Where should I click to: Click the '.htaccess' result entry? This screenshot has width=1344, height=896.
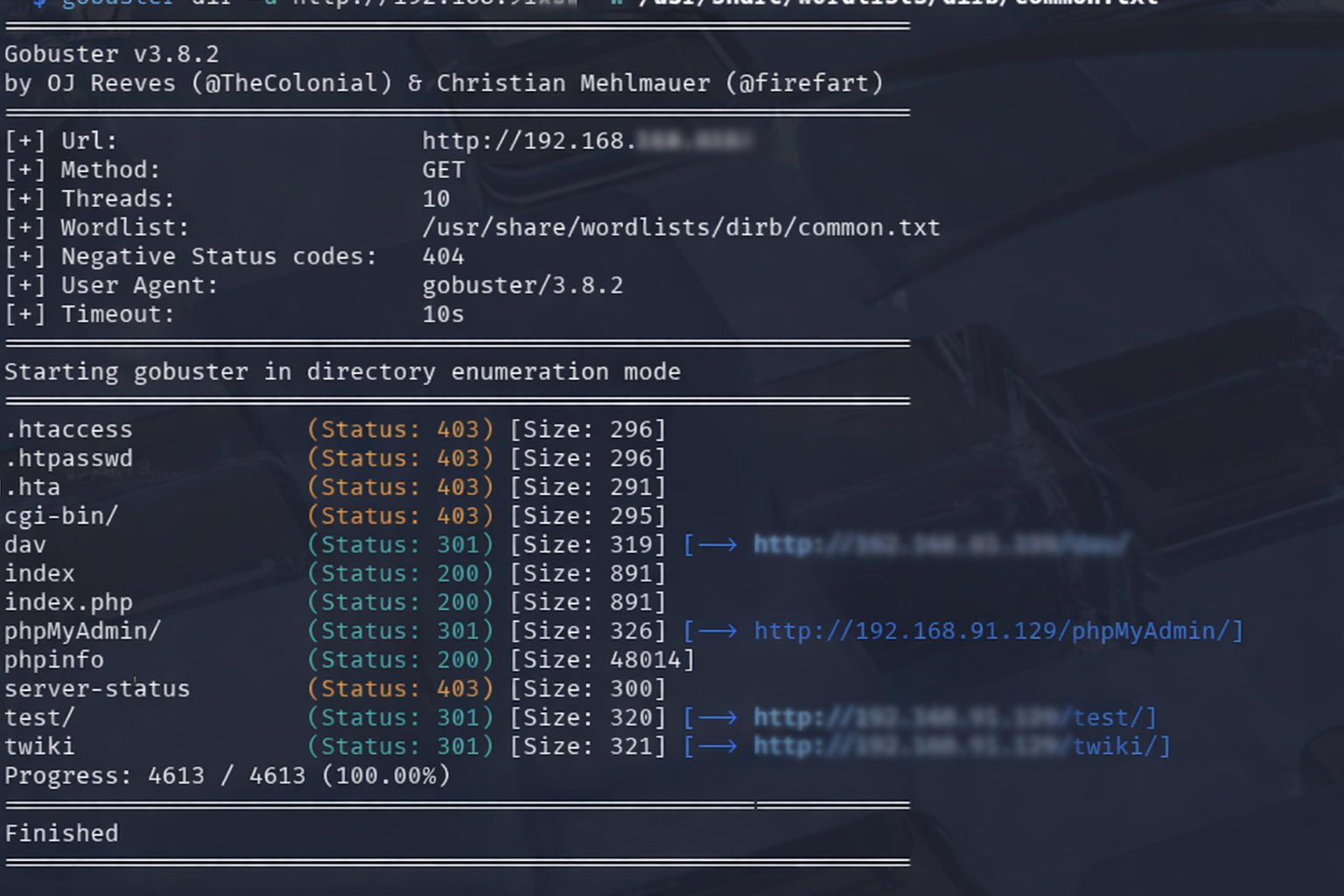coord(69,430)
